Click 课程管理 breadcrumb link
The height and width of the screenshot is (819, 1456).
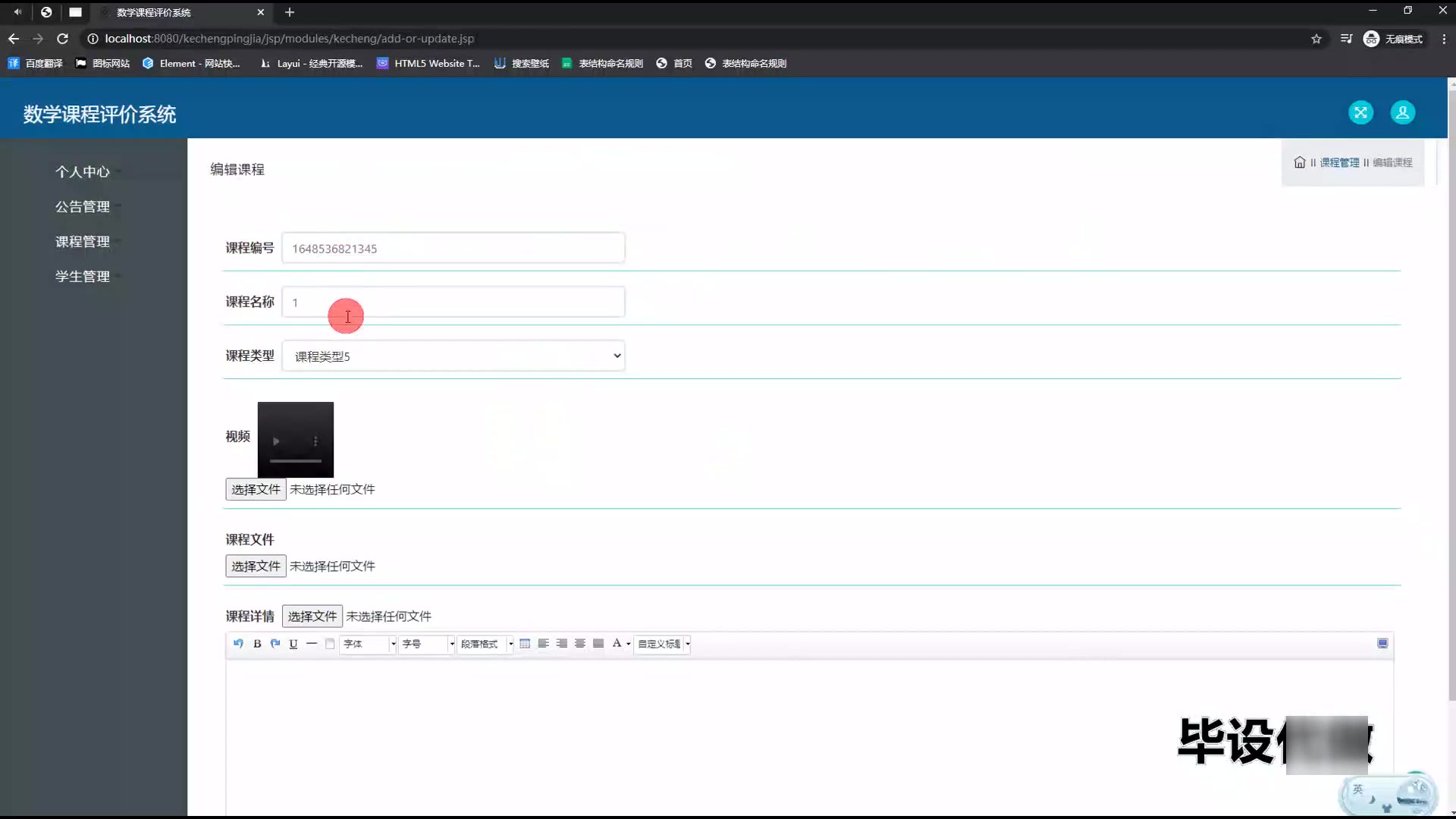[x=1339, y=162]
